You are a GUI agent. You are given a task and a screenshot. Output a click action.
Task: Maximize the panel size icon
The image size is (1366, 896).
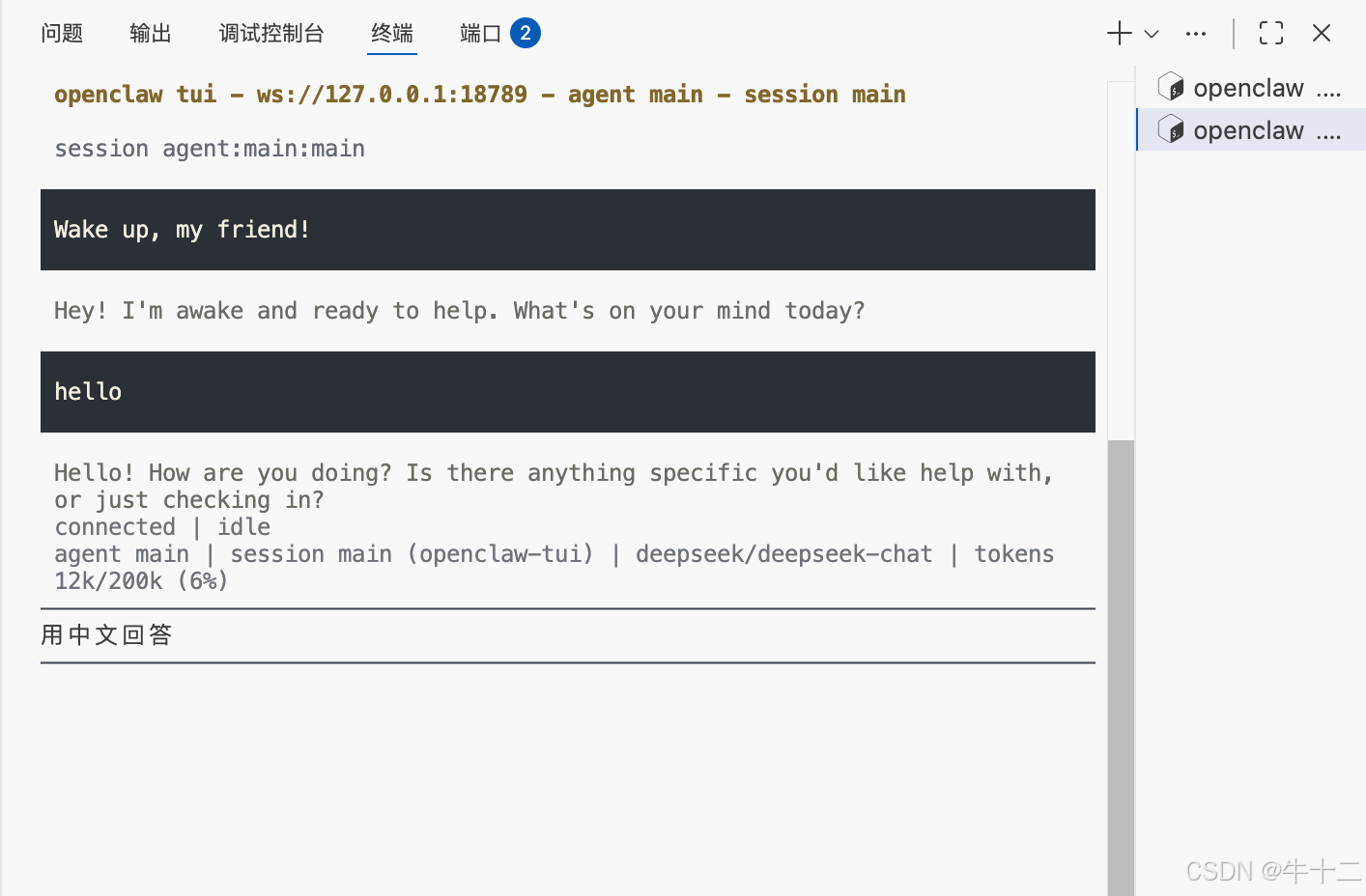[x=1271, y=34]
